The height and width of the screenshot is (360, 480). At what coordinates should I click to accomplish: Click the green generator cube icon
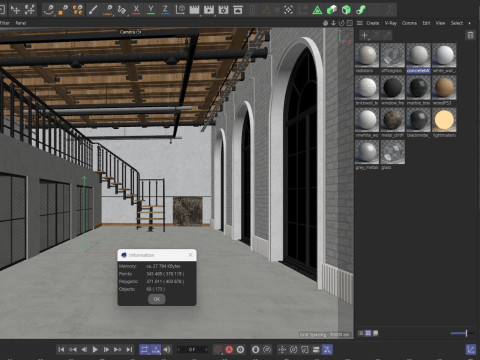click(346, 10)
